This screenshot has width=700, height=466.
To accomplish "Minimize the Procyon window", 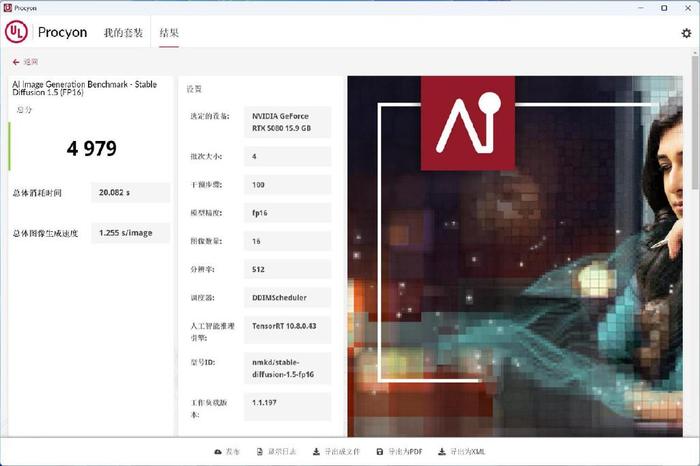I will [x=641, y=8].
